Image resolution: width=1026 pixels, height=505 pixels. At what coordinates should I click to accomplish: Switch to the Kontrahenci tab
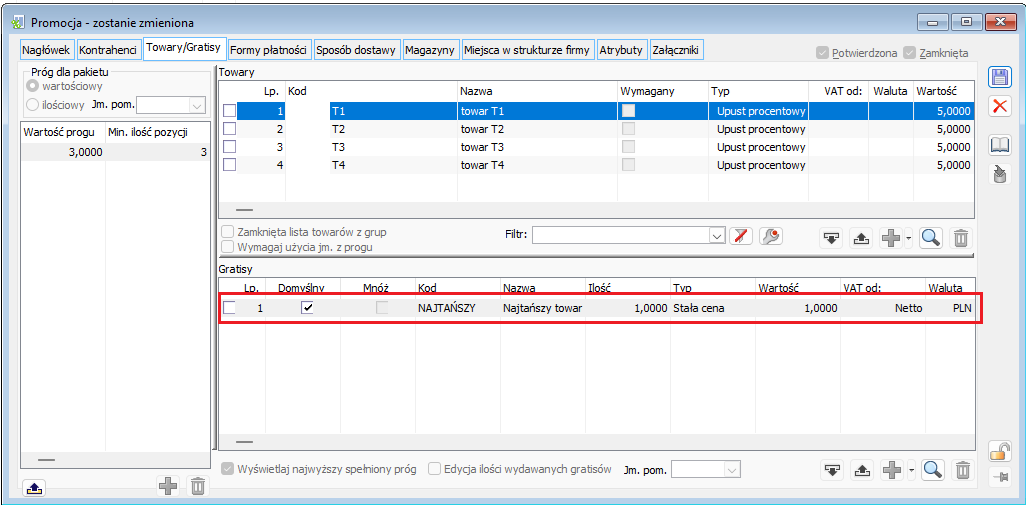[107, 49]
